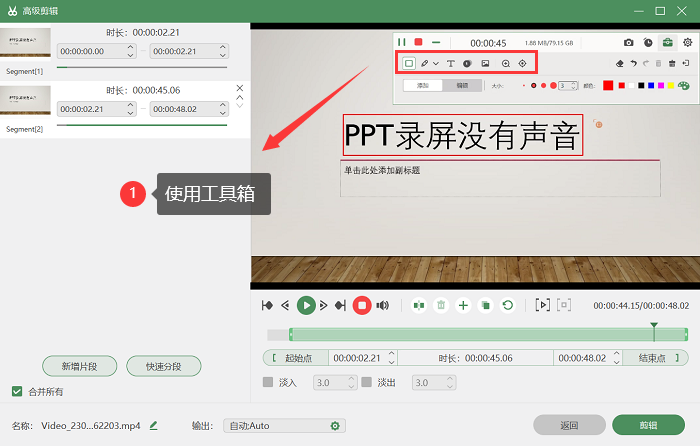
Task: Move Segment[2] up in the list
Action: (240, 97)
